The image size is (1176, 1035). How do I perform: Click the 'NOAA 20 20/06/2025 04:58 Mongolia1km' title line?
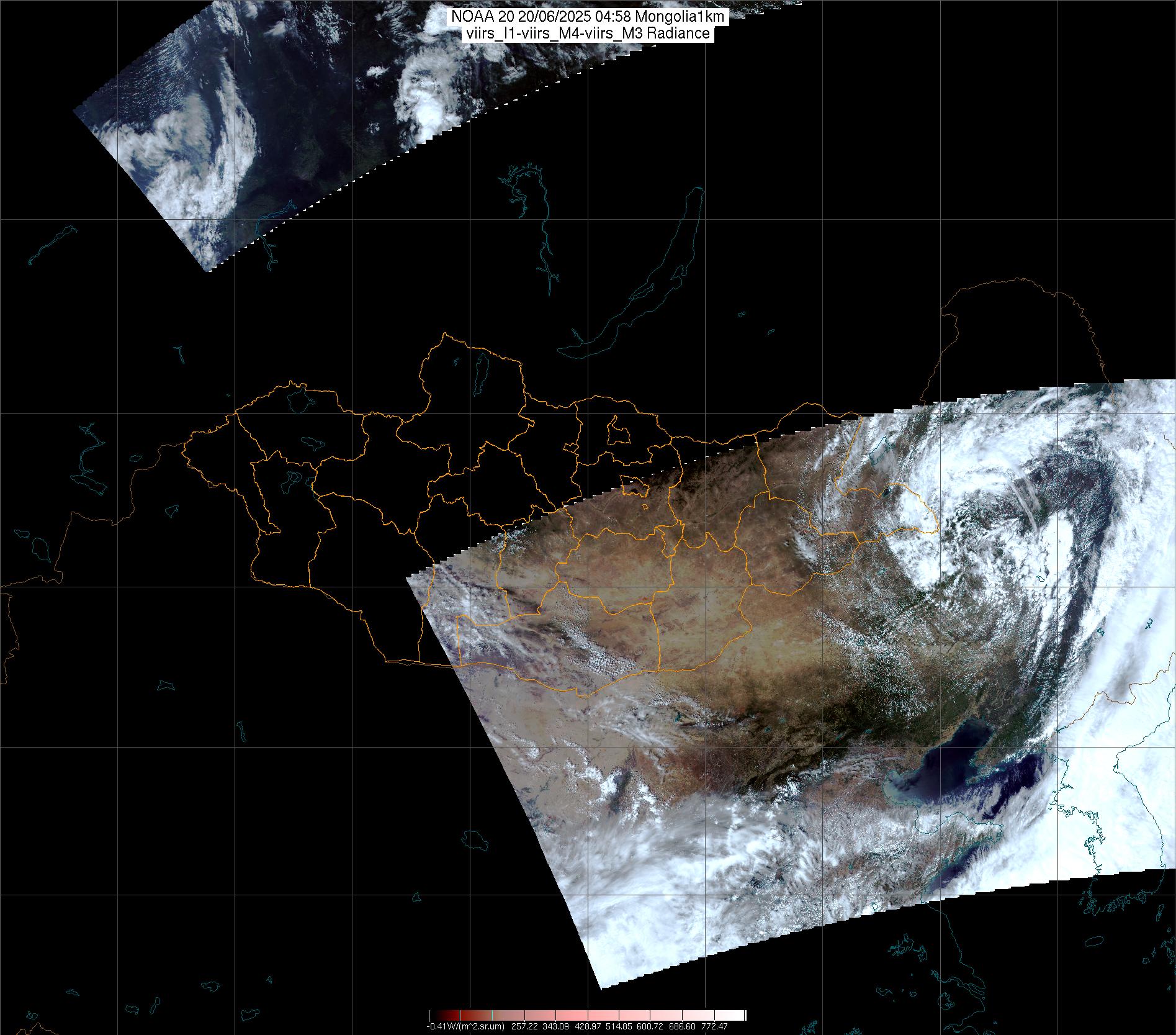tap(587, 17)
